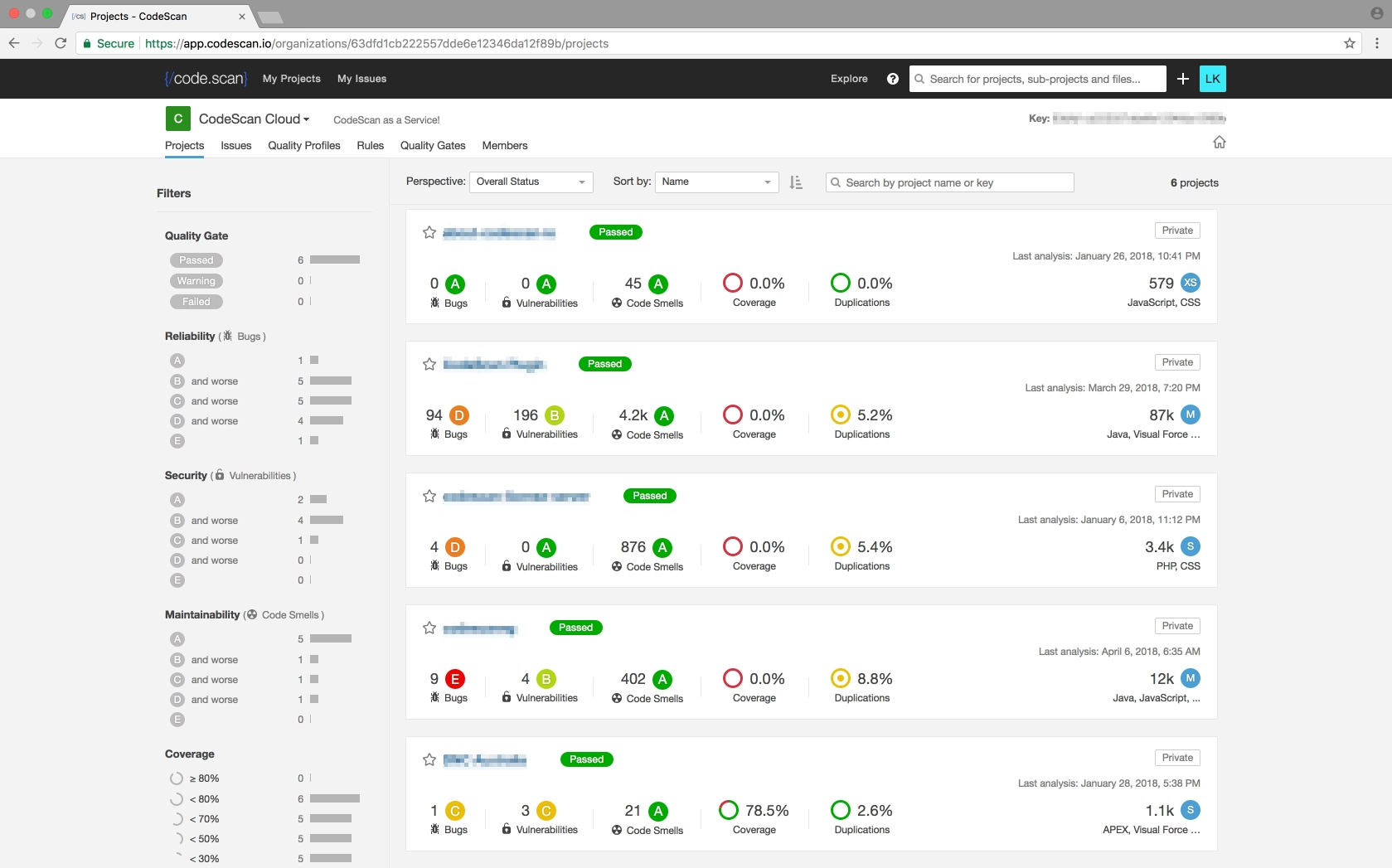Open the Sort by Name dropdown
The image size is (1392, 868).
716,182
